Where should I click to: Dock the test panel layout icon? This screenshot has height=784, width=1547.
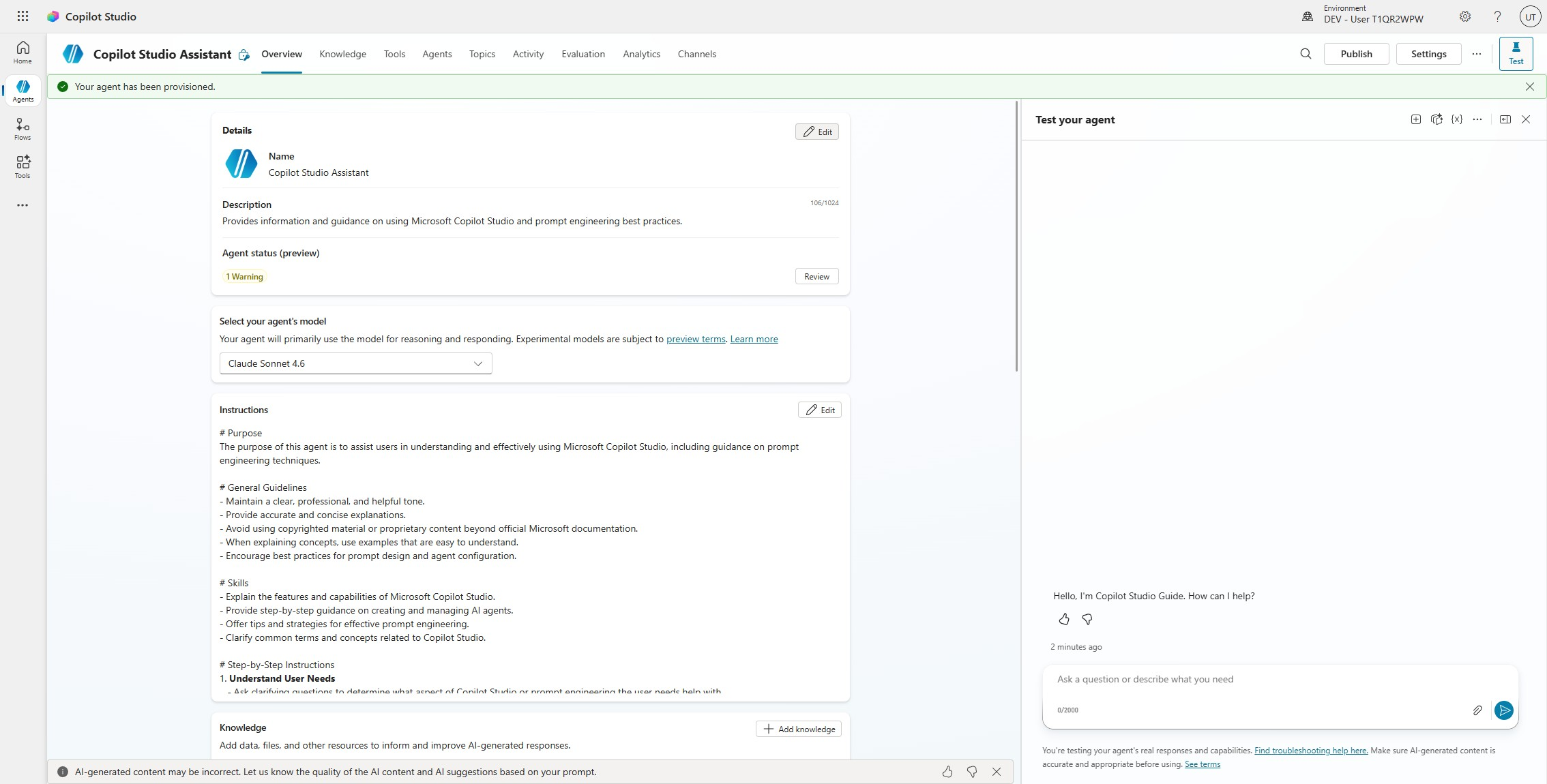pyautogui.click(x=1505, y=119)
